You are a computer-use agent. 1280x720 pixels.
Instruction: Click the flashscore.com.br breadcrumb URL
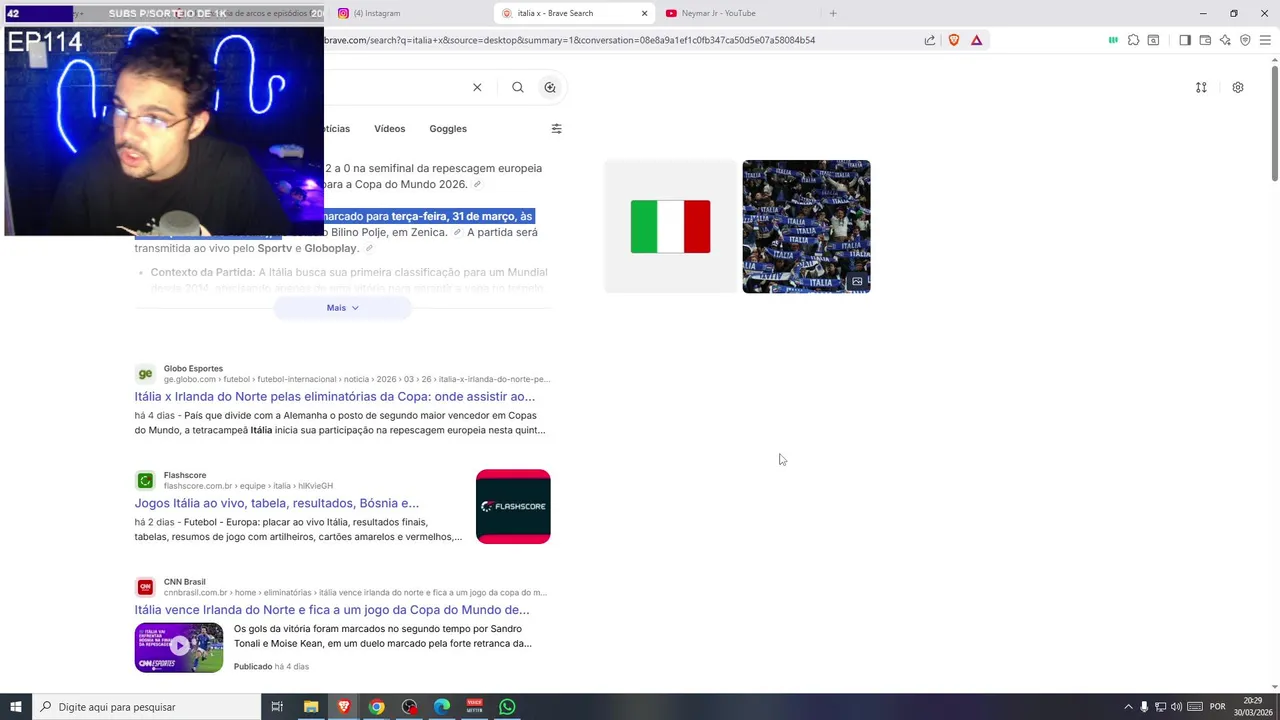(x=248, y=486)
